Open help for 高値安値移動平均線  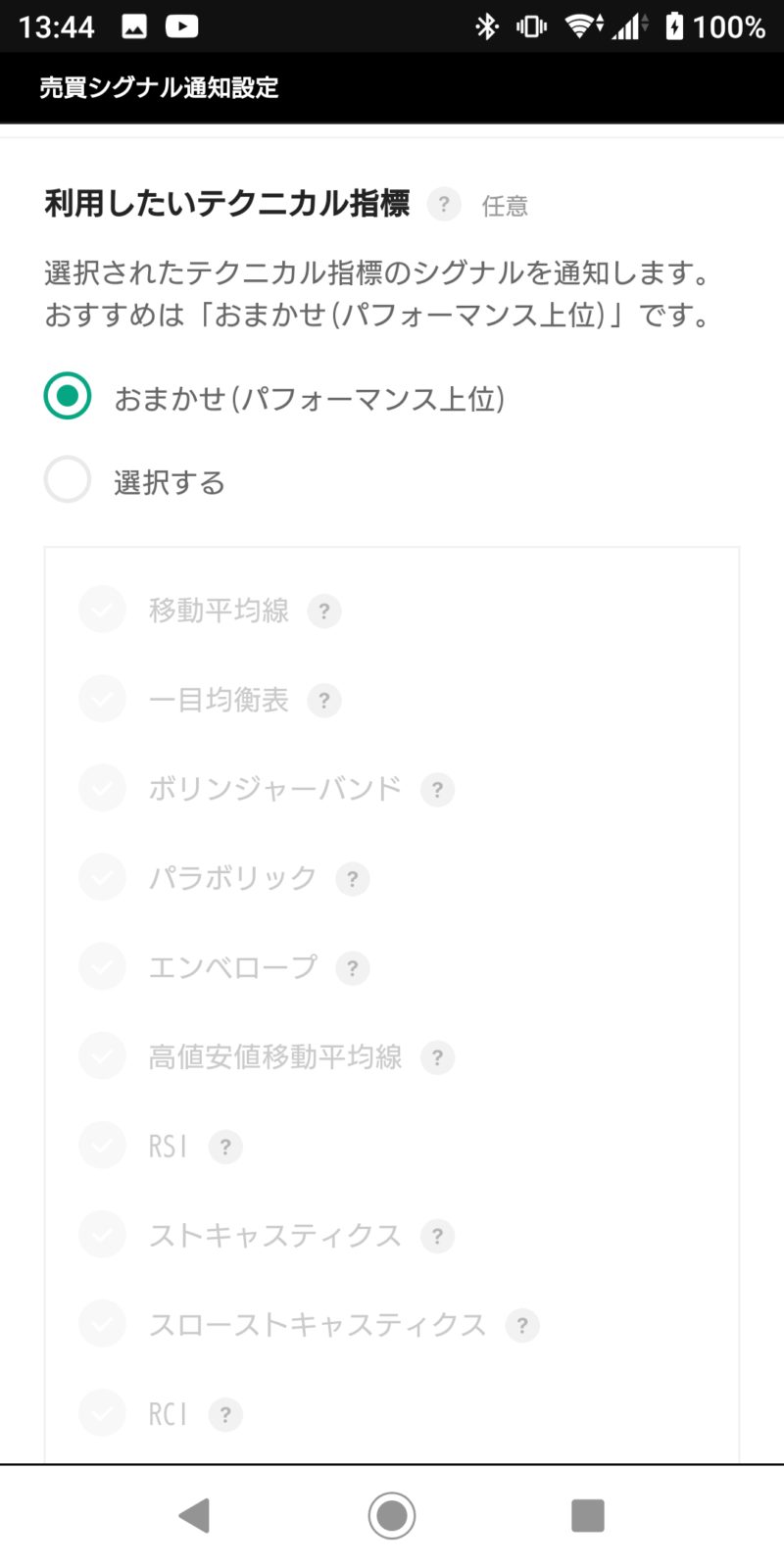pyautogui.click(x=437, y=1057)
